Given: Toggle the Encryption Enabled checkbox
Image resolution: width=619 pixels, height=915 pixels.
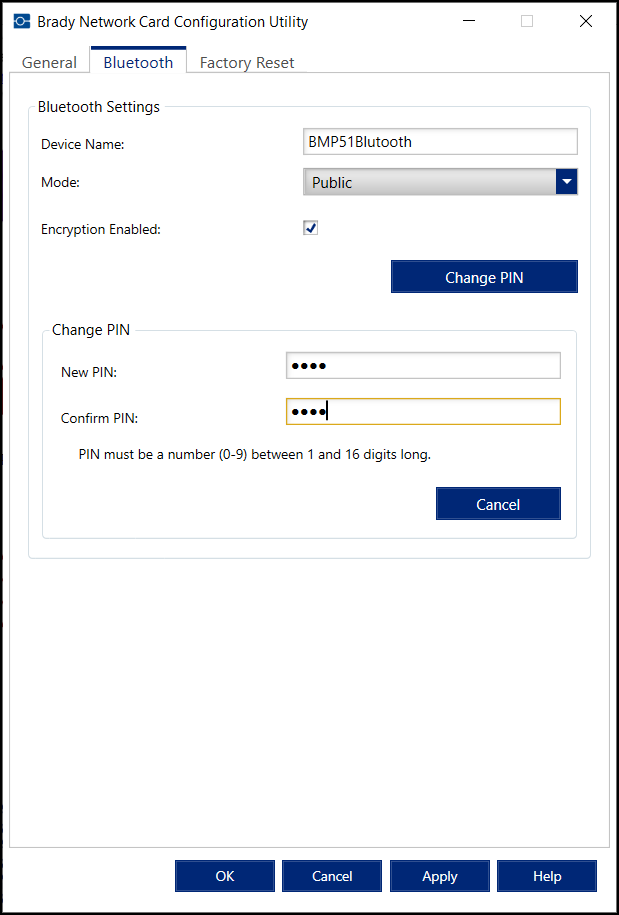Looking at the screenshot, I should pos(310,228).
